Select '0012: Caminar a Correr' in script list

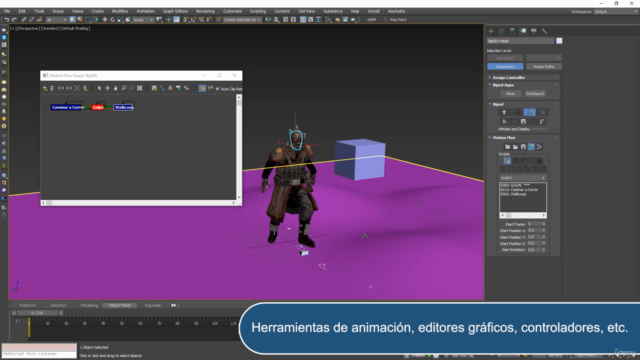(520, 190)
